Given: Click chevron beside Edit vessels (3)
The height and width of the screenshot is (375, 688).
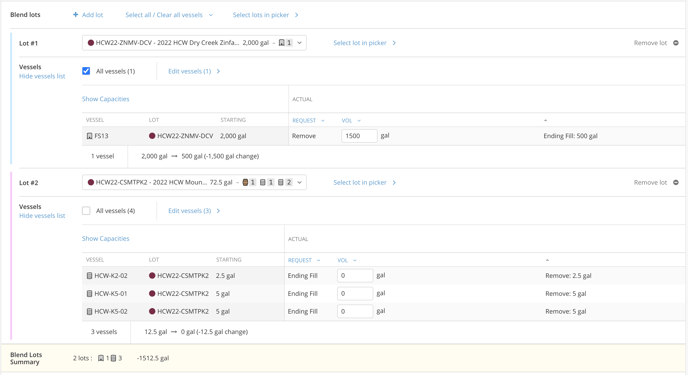Looking at the screenshot, I should (x=218, y=211).
